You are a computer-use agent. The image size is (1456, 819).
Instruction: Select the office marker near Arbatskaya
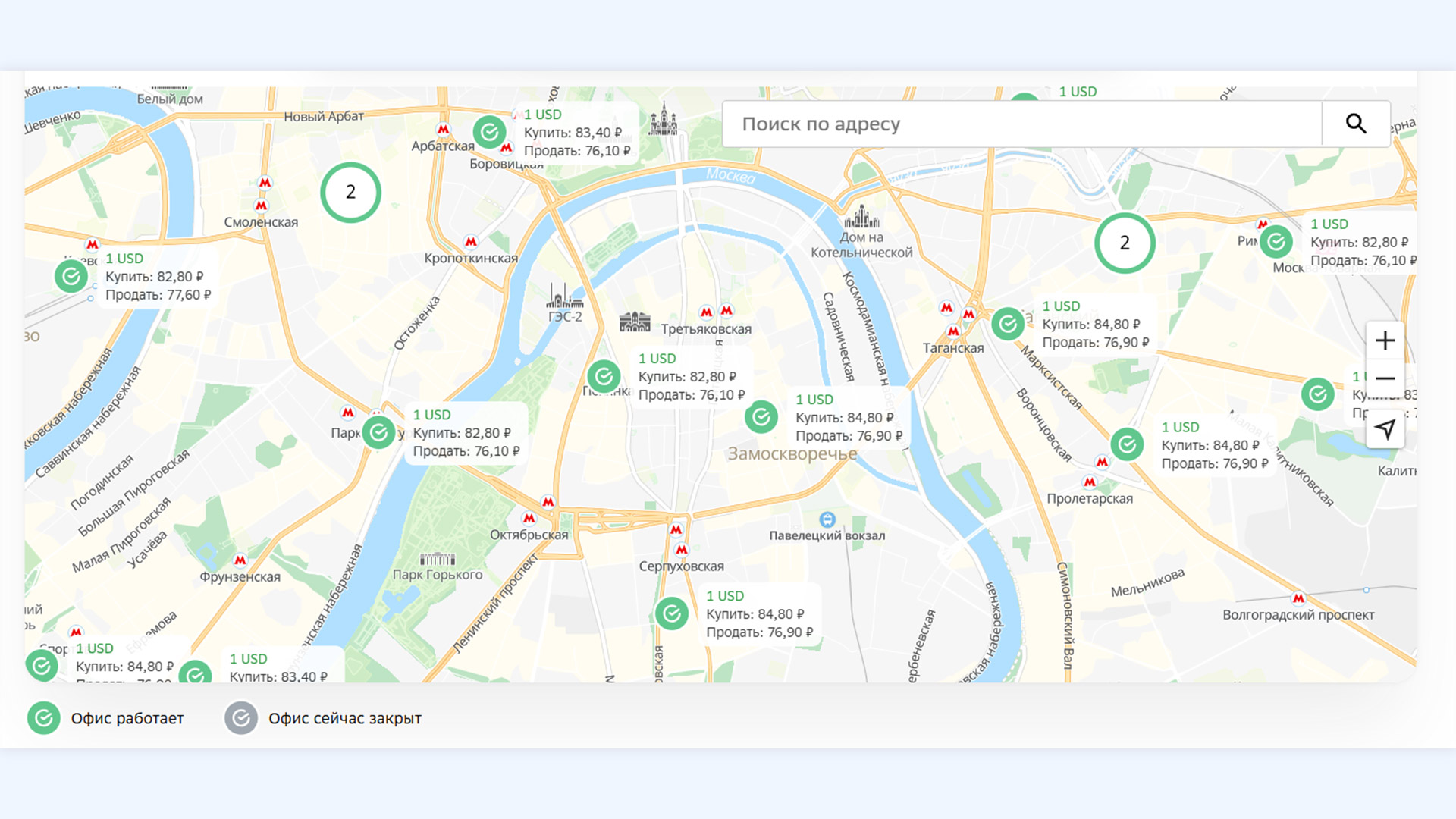coord(490,133)
